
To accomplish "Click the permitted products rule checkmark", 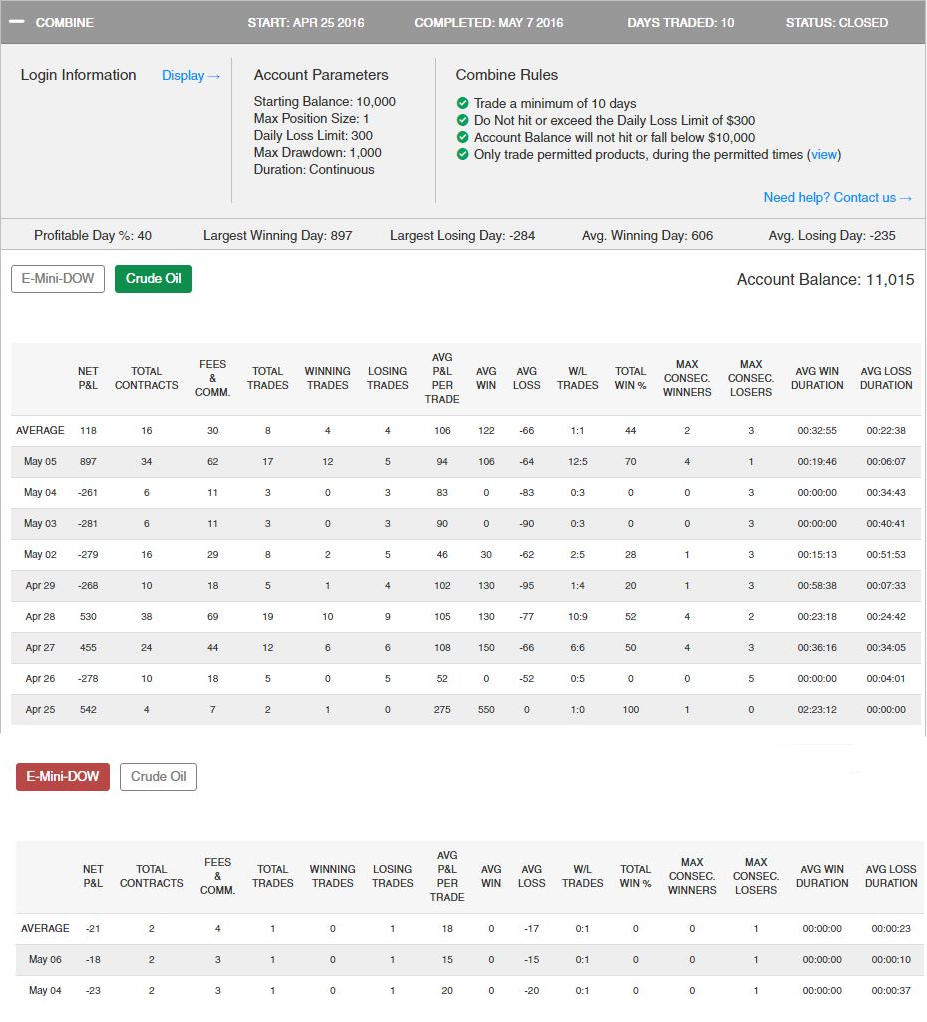I will pyautogui.click(x=462, y=155).
